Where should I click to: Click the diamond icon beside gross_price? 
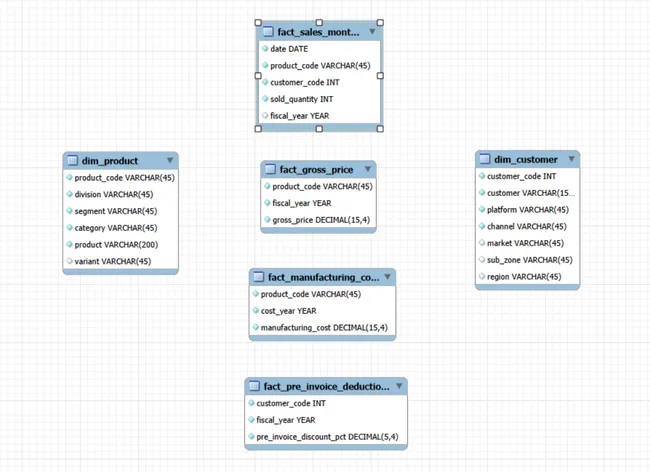[267, 220]
